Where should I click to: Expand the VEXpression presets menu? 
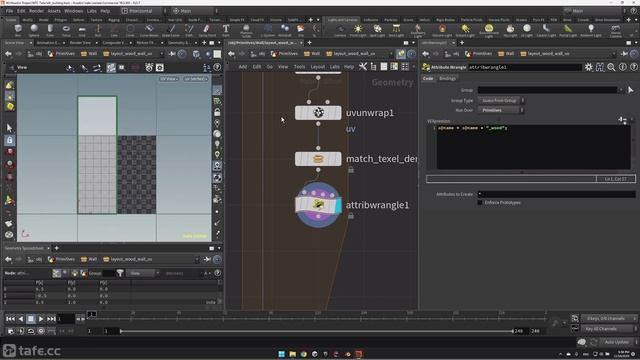click(x=622, y=120)
